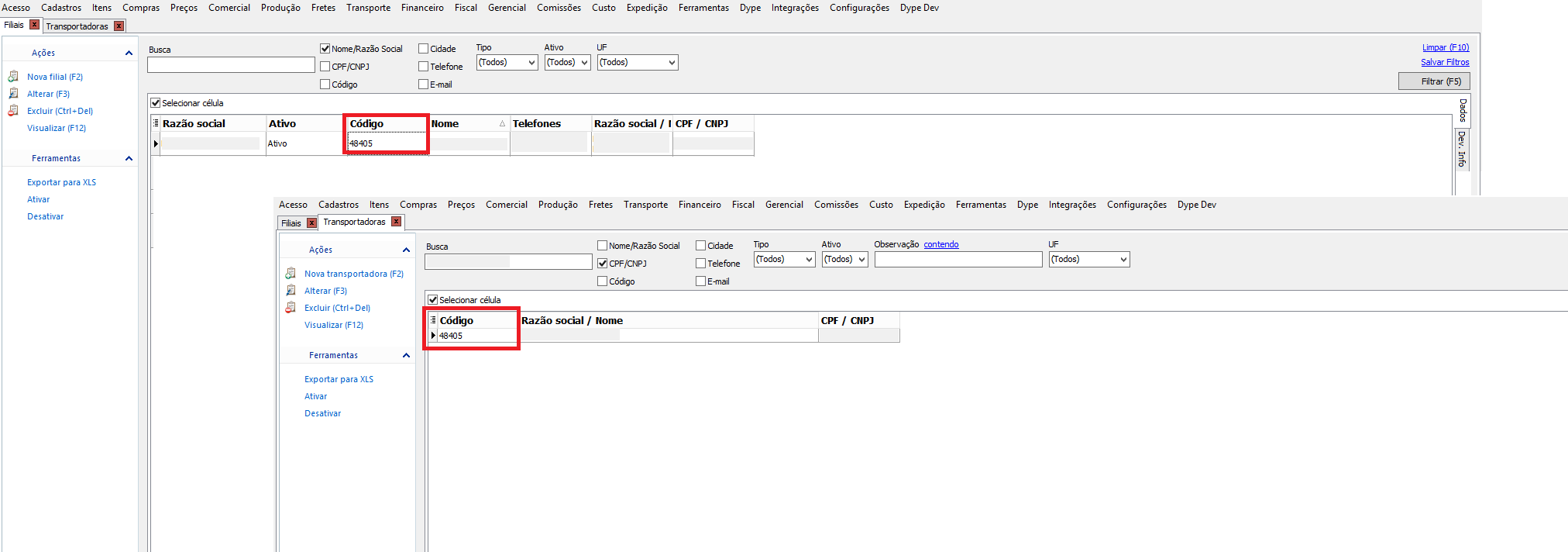
Task: Switch to Transportadoras tab in back window
Action: coord(77,26)
